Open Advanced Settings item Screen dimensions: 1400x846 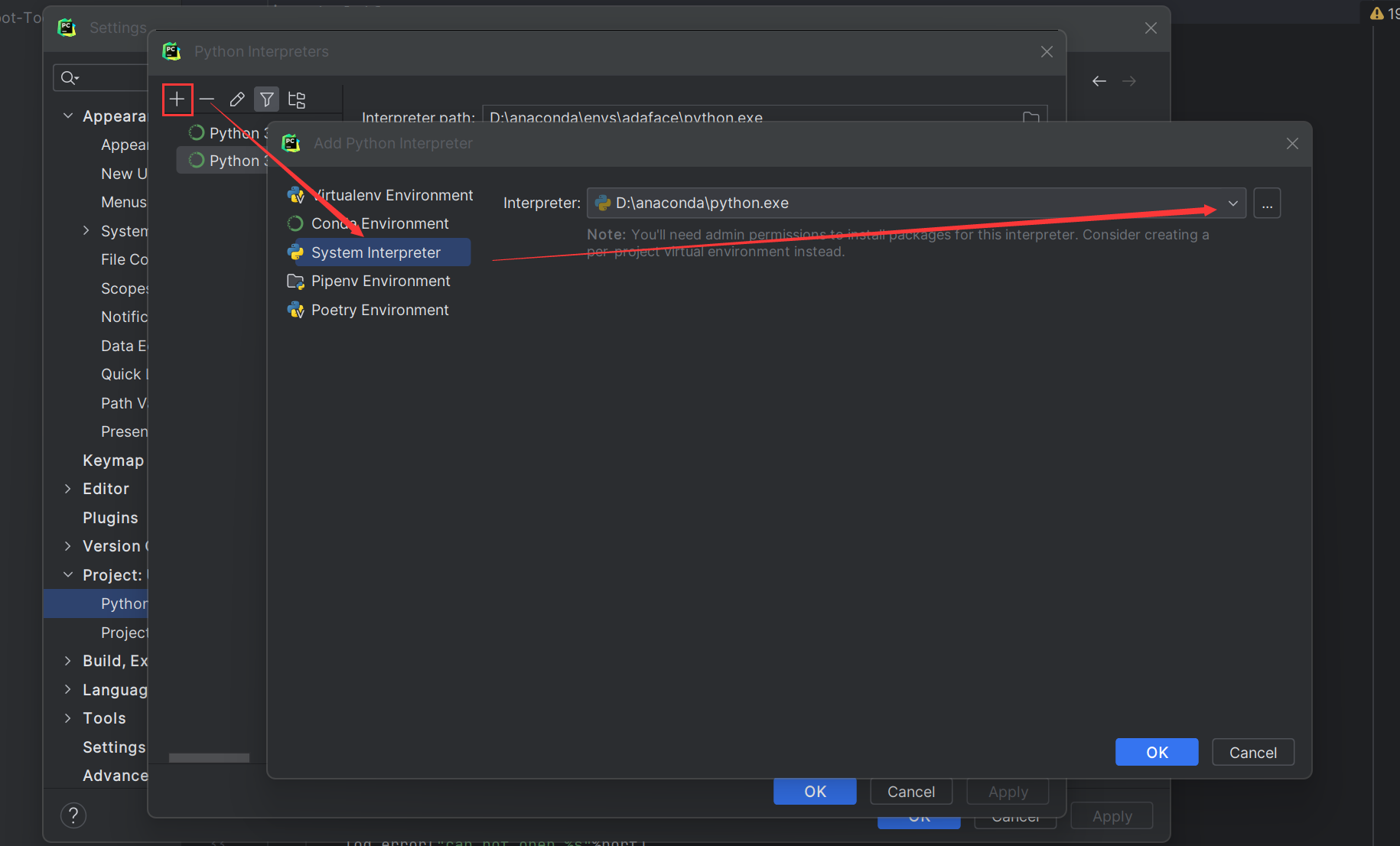click(x=116, y=776)
